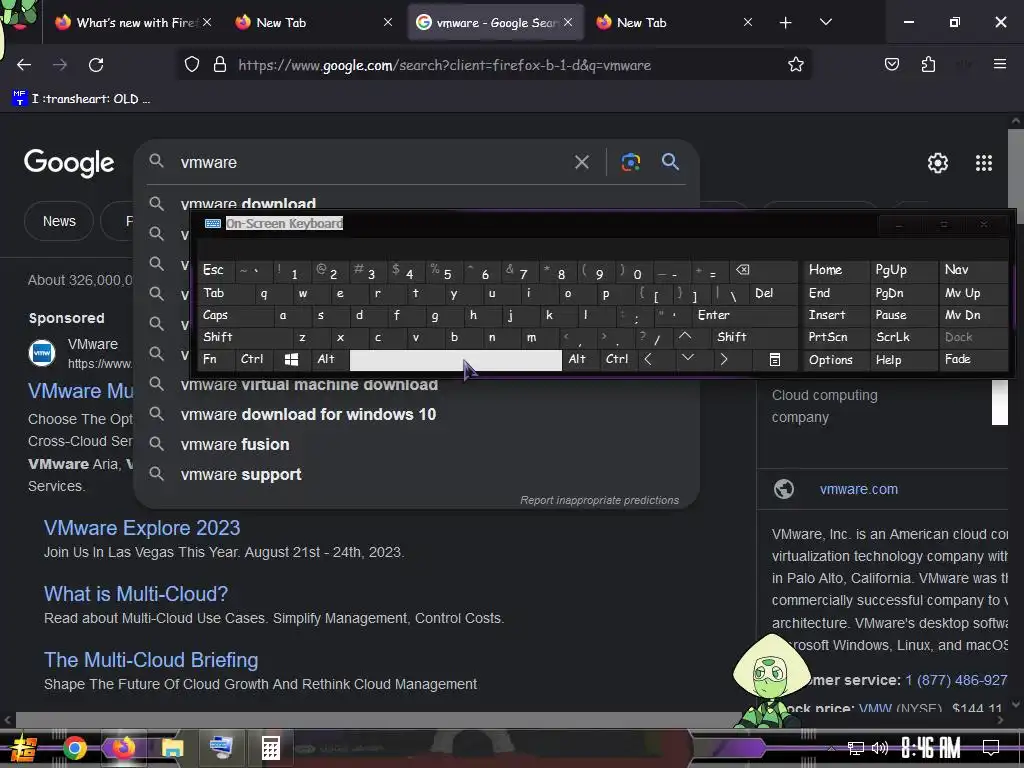Launch Chrome from the taskbar
The image size is (1024, 768).
click(74, 748)
